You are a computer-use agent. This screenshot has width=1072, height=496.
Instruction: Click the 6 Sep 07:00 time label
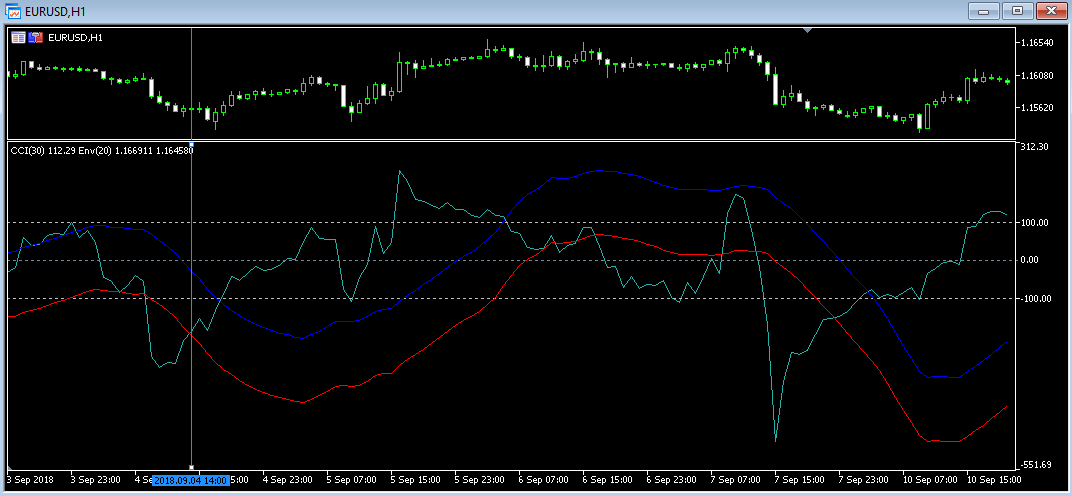point(544,480)
